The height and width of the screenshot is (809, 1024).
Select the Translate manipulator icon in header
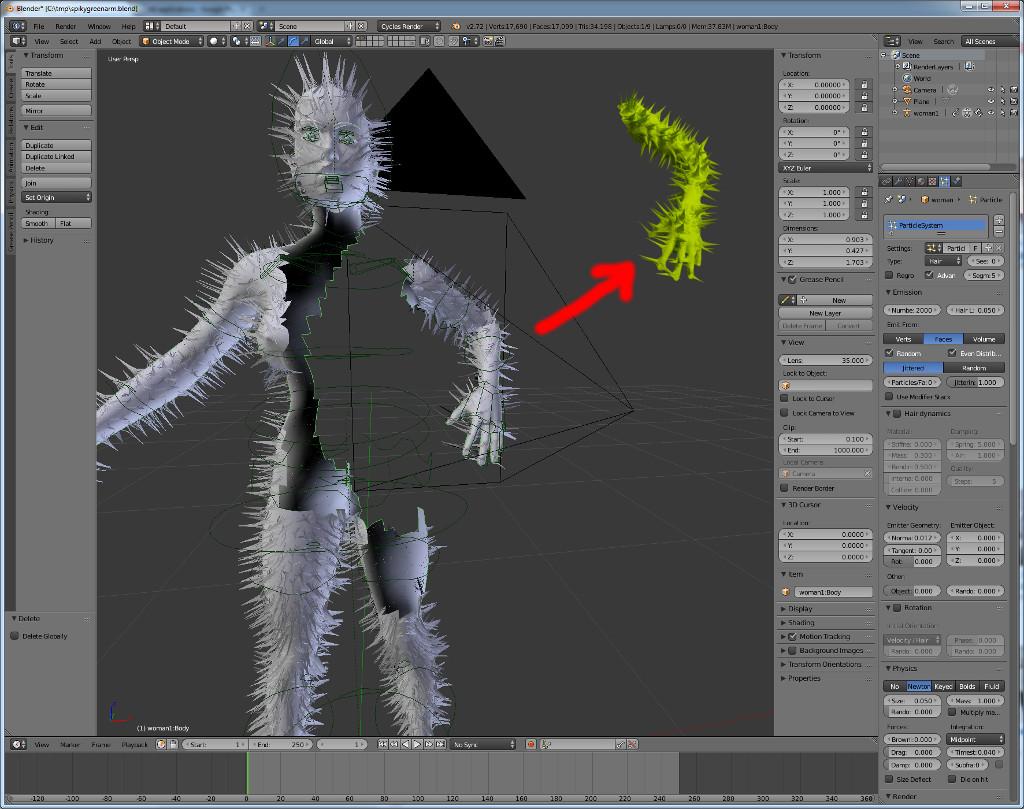(x=281, y=41)
